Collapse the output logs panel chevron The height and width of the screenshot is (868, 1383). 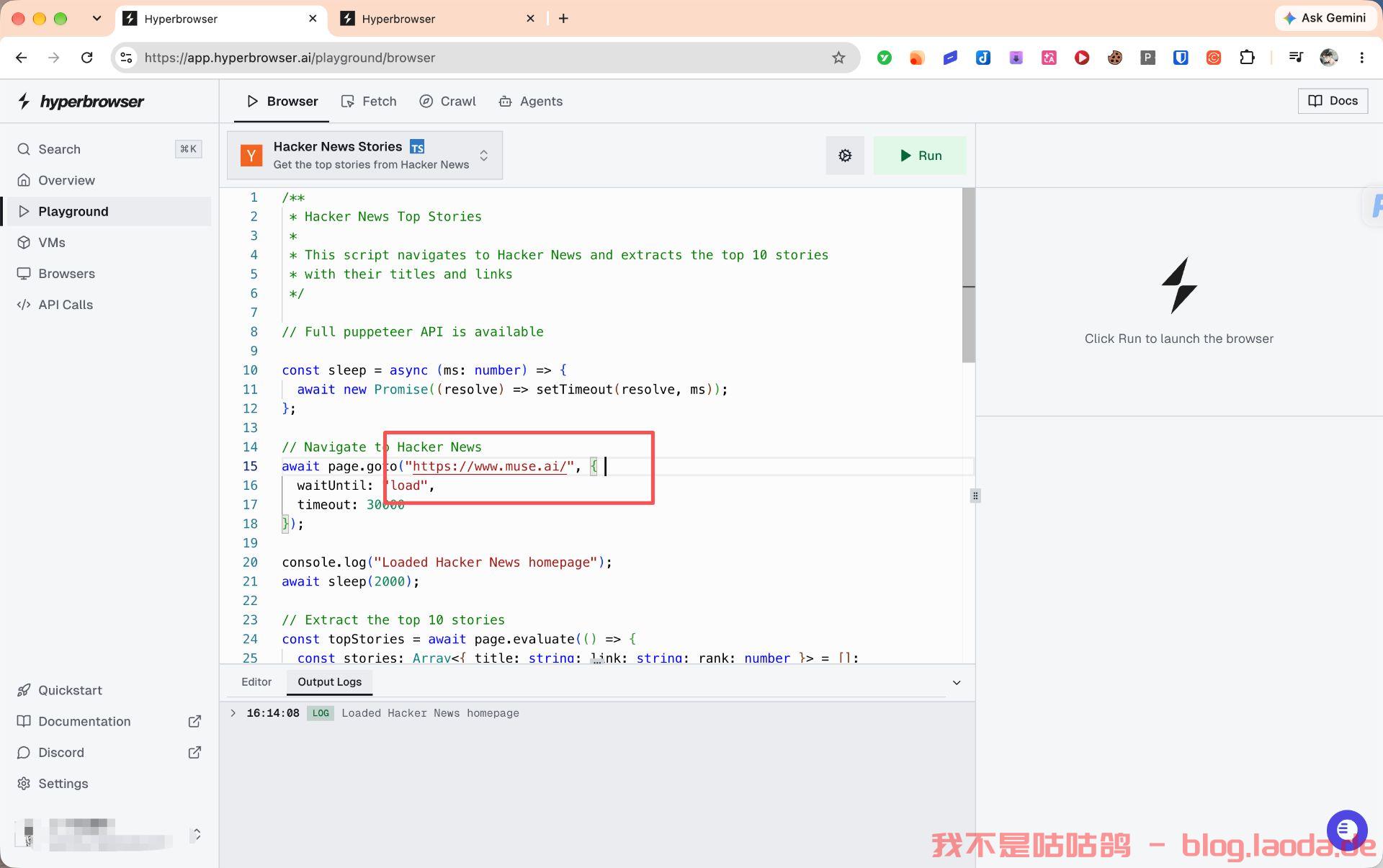[x=957, y=683]
